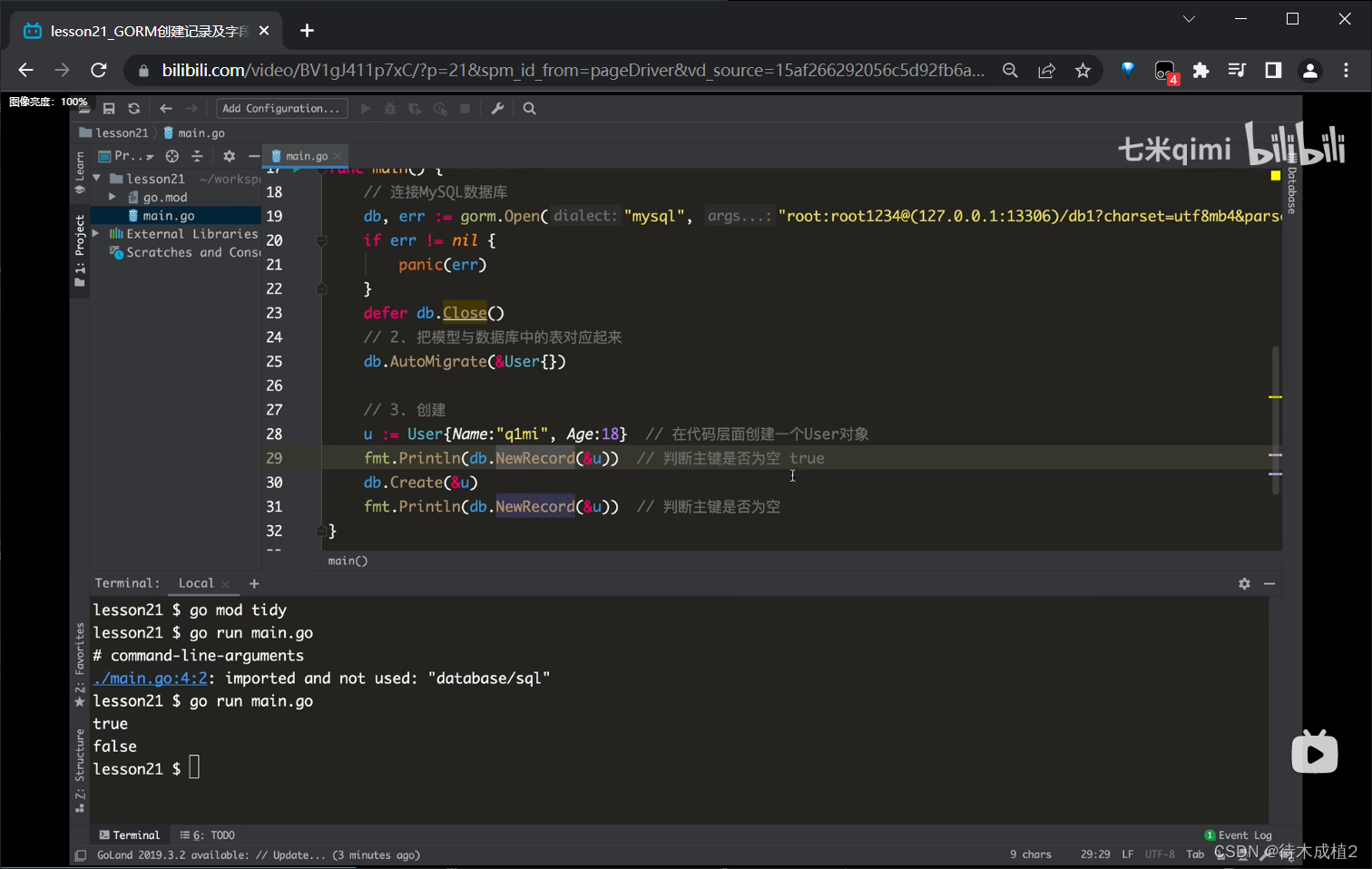The image size is (1372, 869).
Task: Open the Add Configuration dropdown
Action: (x=281, y=109)
